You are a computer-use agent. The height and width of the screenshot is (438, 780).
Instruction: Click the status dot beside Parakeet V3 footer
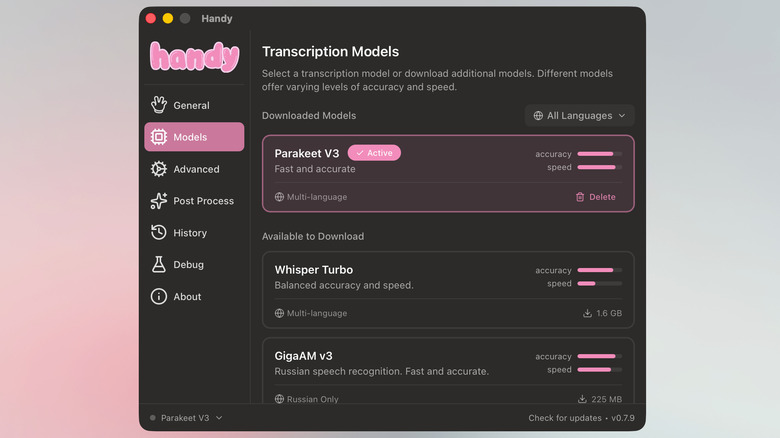[x=153, y=418]
